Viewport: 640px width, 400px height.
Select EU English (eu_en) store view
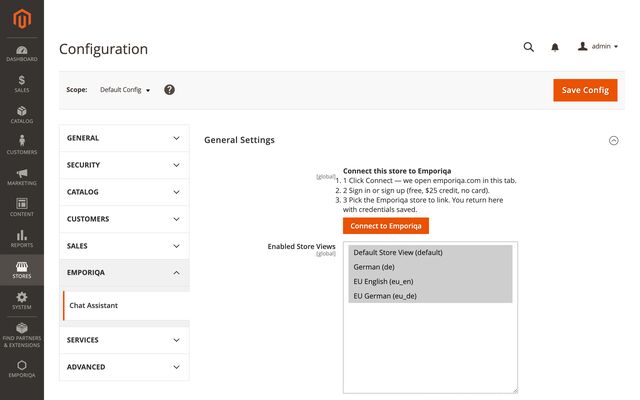pos(430,281)
